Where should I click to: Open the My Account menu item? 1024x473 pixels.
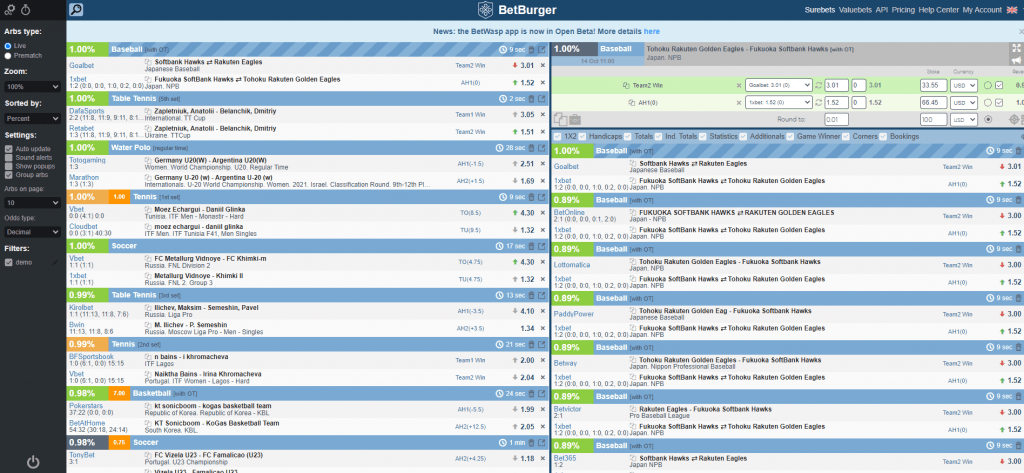click(x=982, y=10)
